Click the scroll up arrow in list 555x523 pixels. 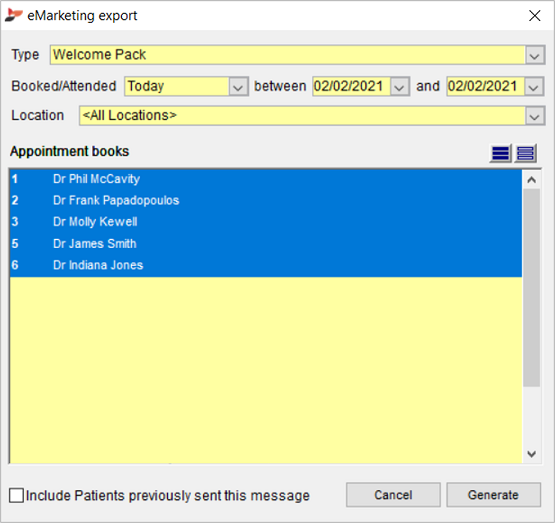tap(531, 180)
